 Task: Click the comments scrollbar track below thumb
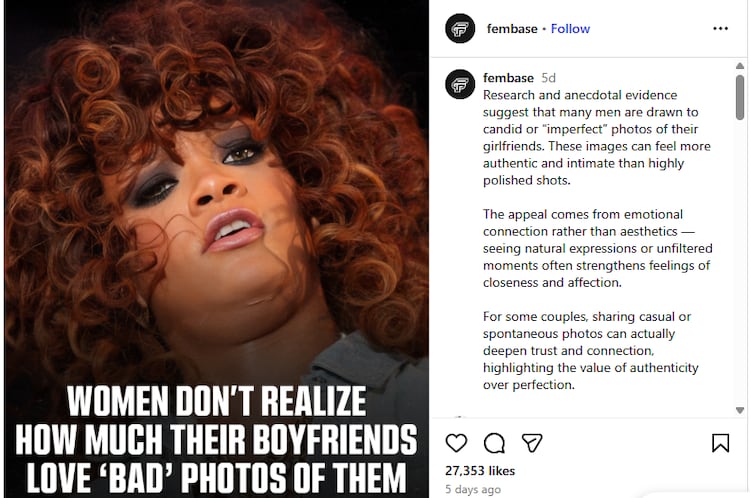(x=740, y=263)
